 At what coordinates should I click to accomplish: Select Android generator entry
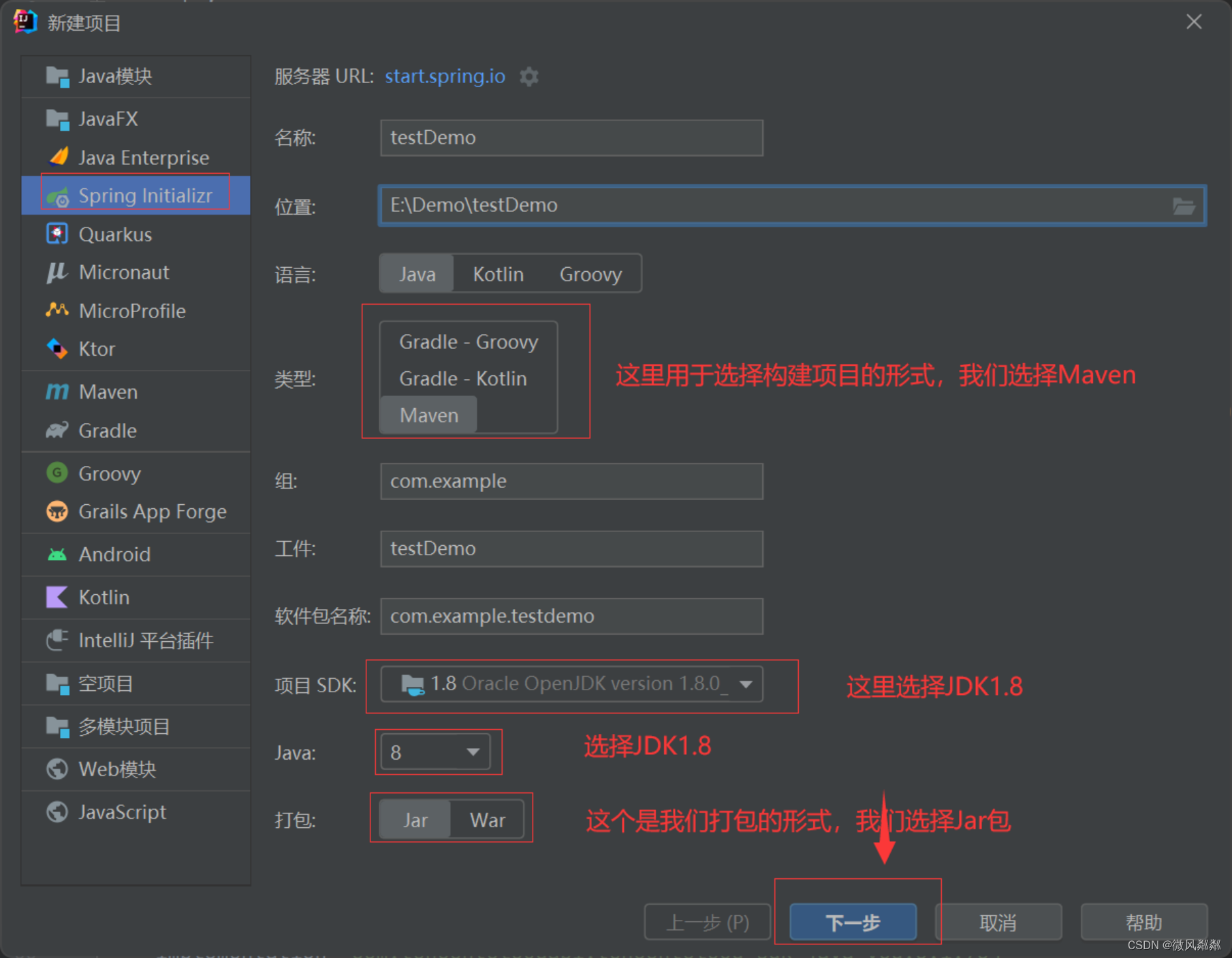pos(136,554)
